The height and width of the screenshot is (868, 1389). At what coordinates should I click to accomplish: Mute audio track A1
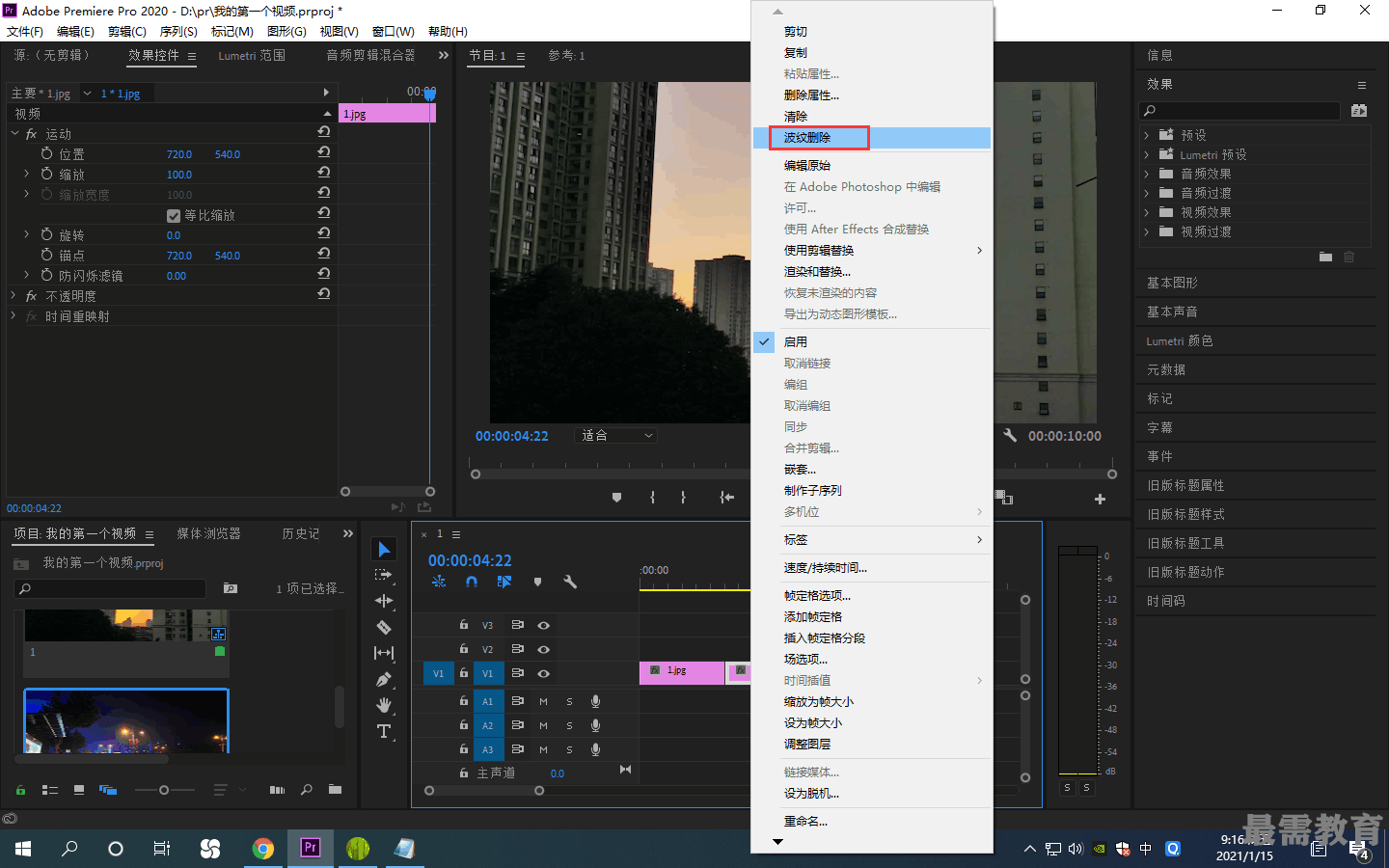point(543,701)
